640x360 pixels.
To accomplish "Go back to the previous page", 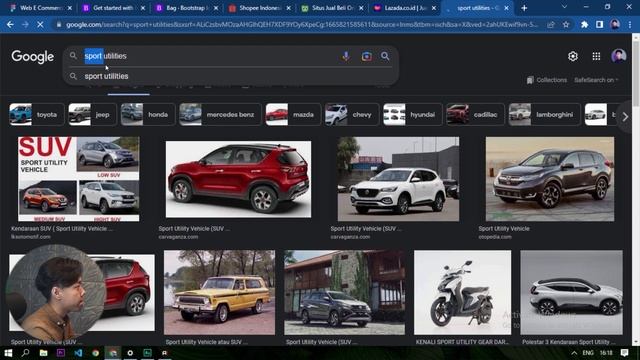I will tap(10, 25).
